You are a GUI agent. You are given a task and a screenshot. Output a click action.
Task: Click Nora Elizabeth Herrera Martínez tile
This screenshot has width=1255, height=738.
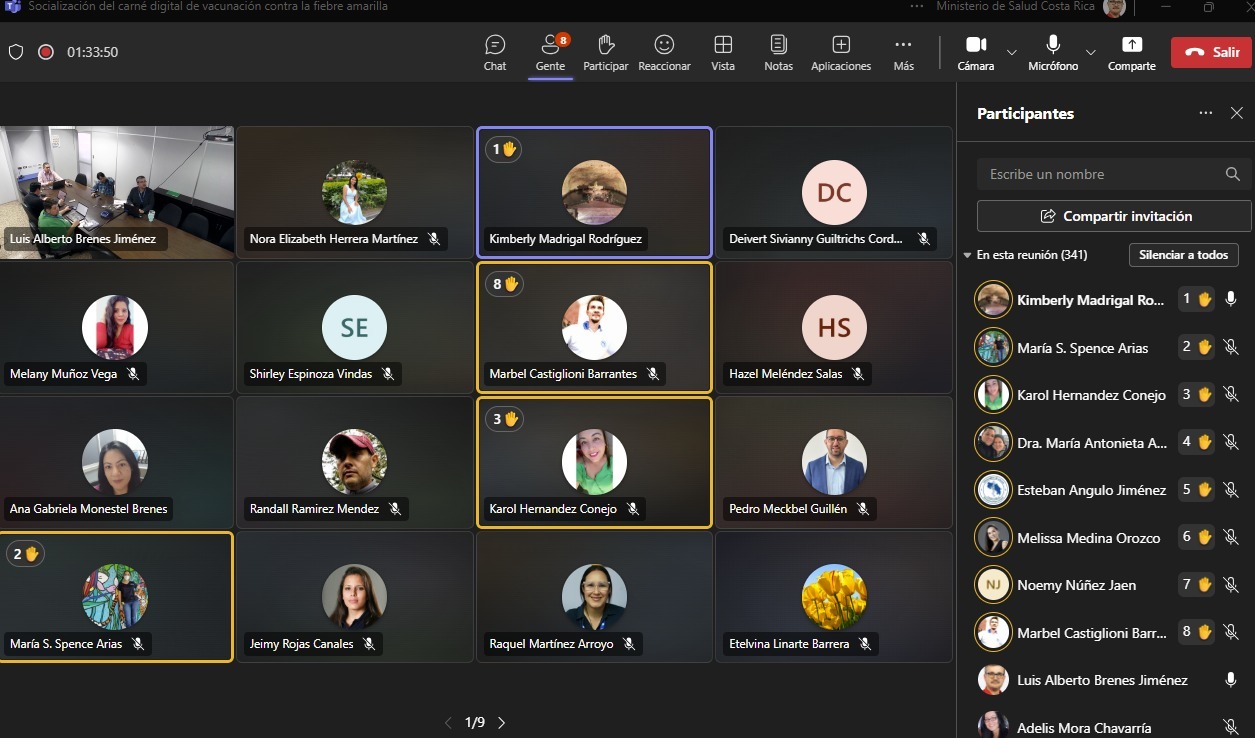click(355, 192)
